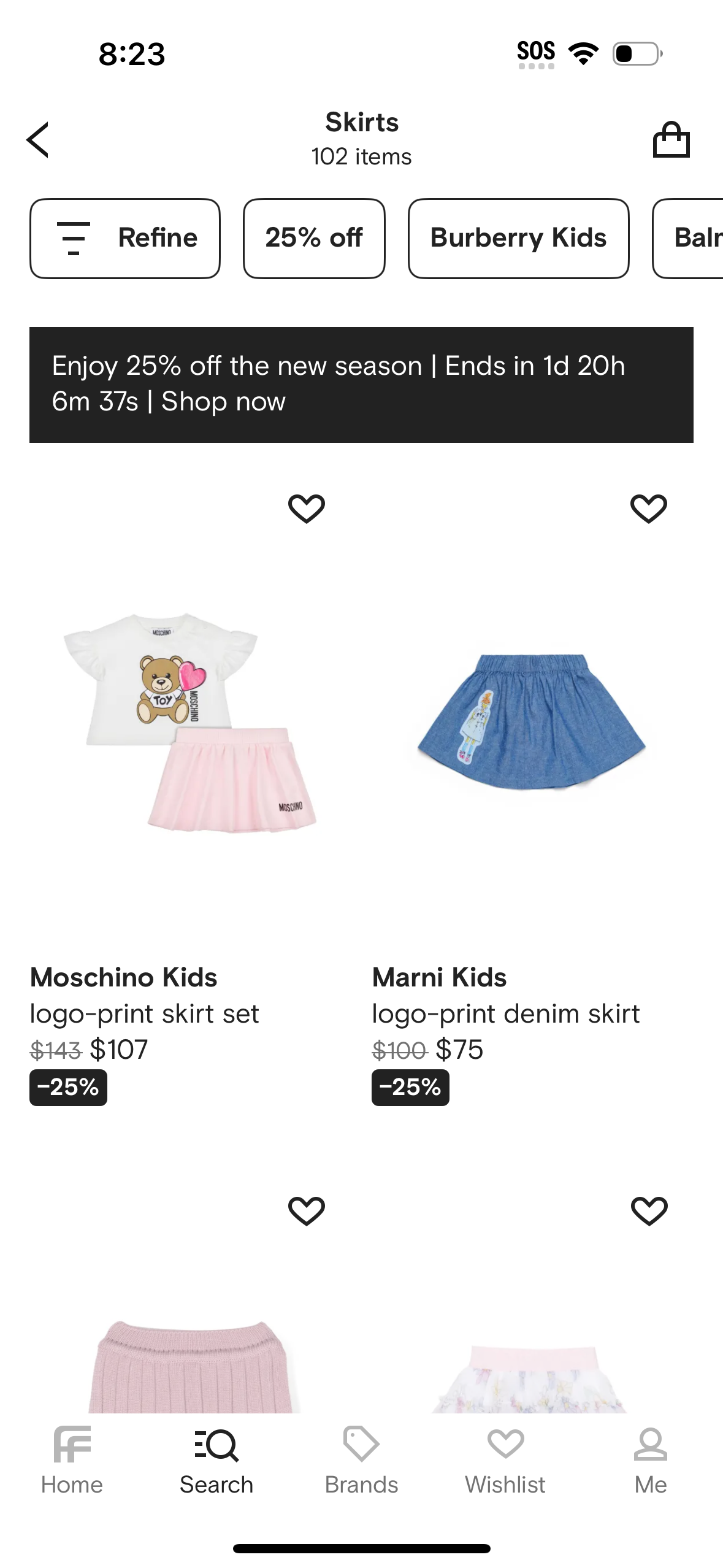Add Marni Kids denim skirt to wishlist
Image resolution: width=723 pixels, height=1568 pixels.
click(x=648, y=509)
